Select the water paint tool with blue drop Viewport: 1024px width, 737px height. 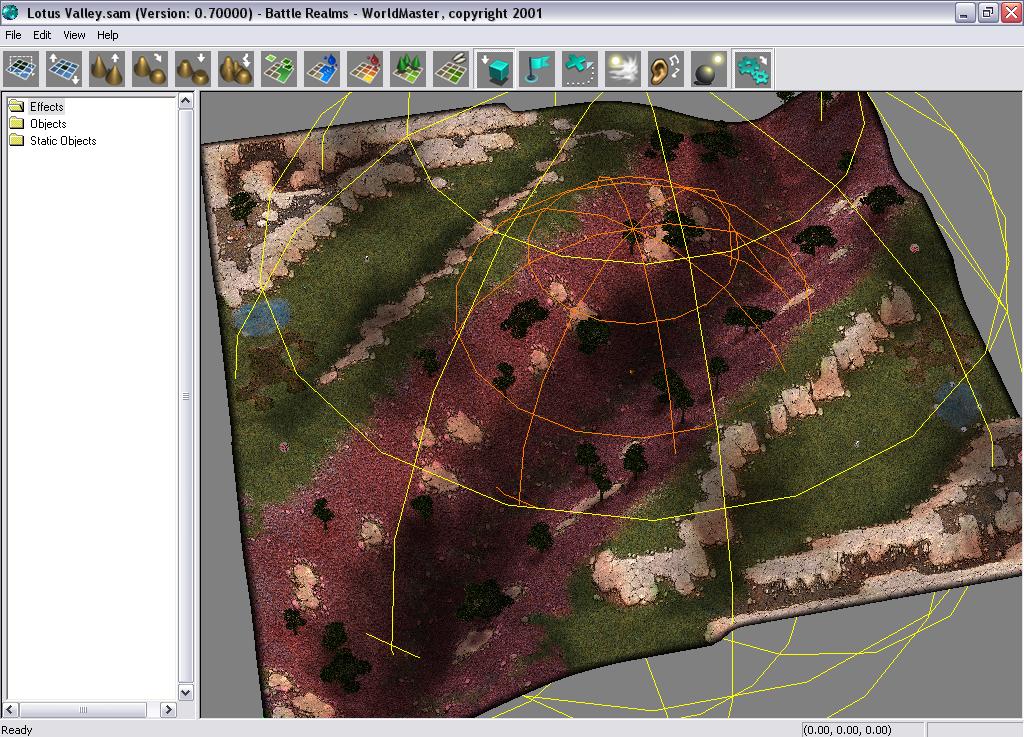pos(323,69)
